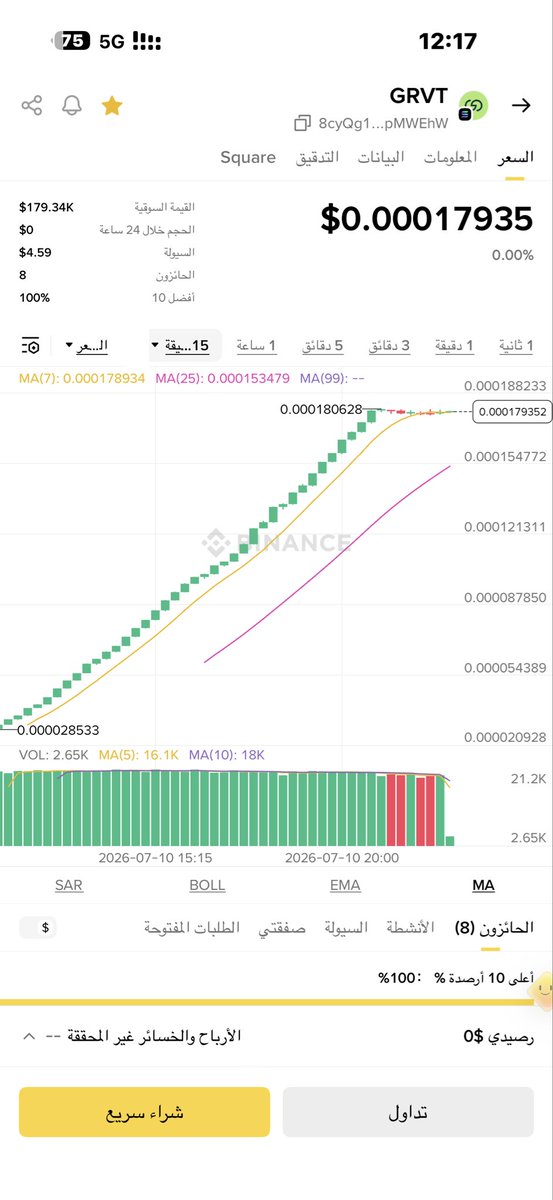Open the صفقتي tab

coord(281,927)
